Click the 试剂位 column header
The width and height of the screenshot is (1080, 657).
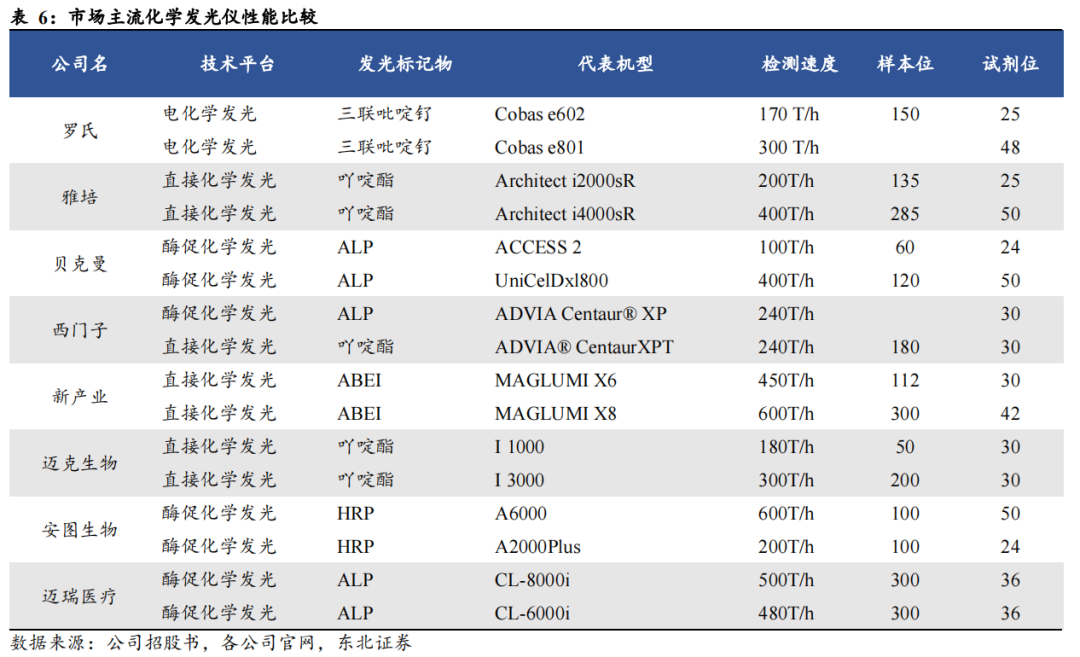point(1010,64)
